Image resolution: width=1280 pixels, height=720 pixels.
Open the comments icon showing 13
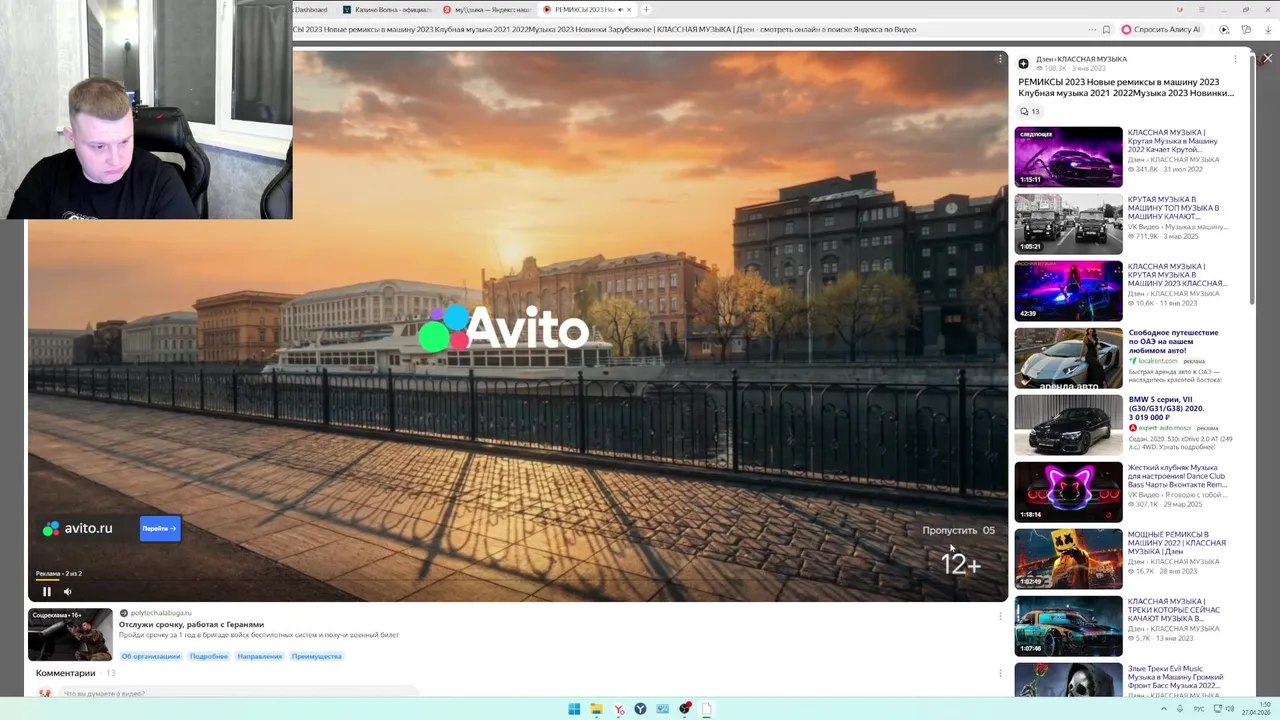click(1029, 111)
